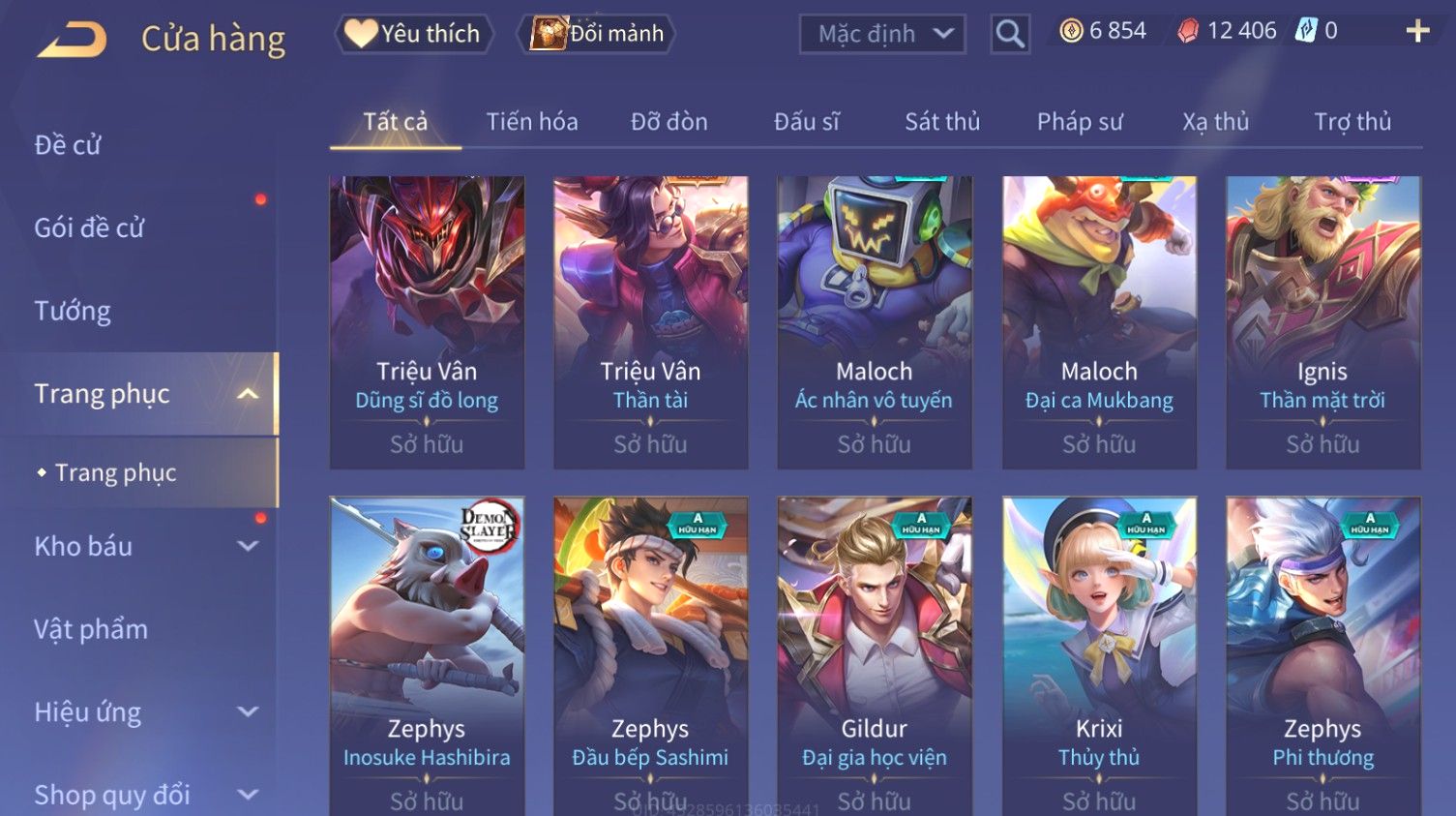Expand Shop quy đổi section

coord(249,795)
